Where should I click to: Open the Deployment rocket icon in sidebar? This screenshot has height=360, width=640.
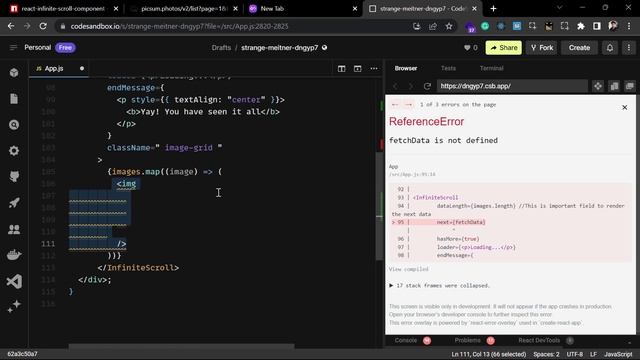point(14,203)
